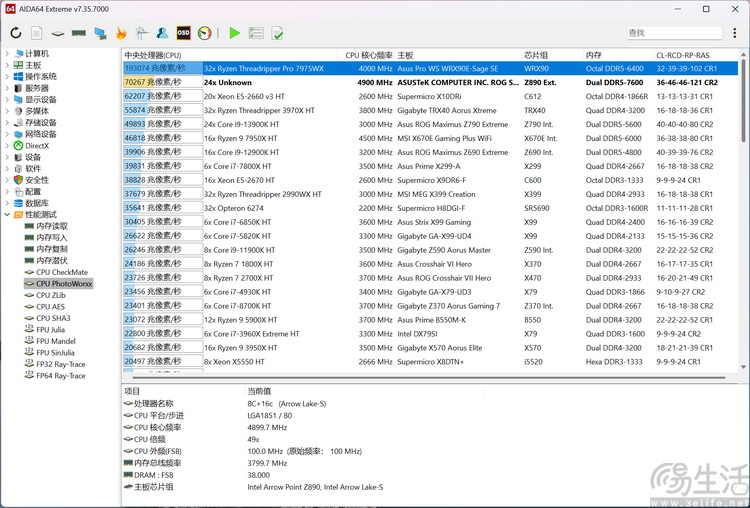Select the 20x Xeon E5-2660 v3 HT row
This screenshot has width=750, height=508.
click(430, 96)
